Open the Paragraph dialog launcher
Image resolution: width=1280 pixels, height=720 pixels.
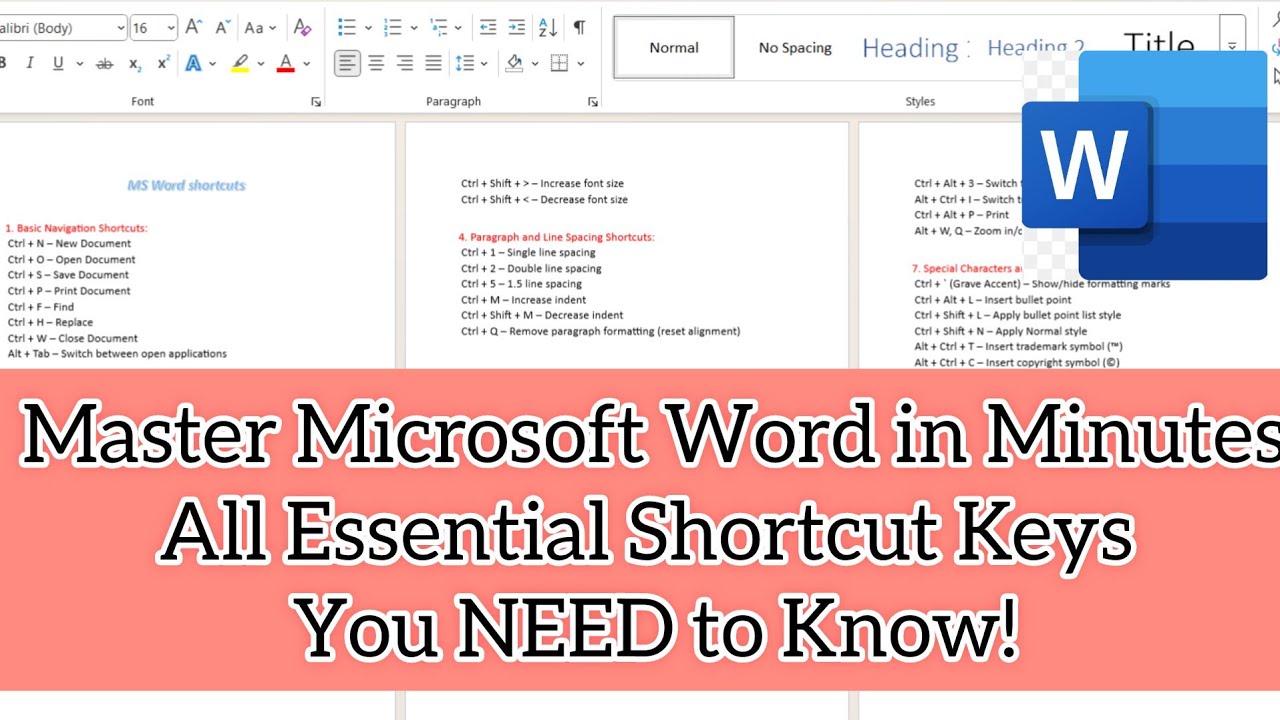coord(593,101)
